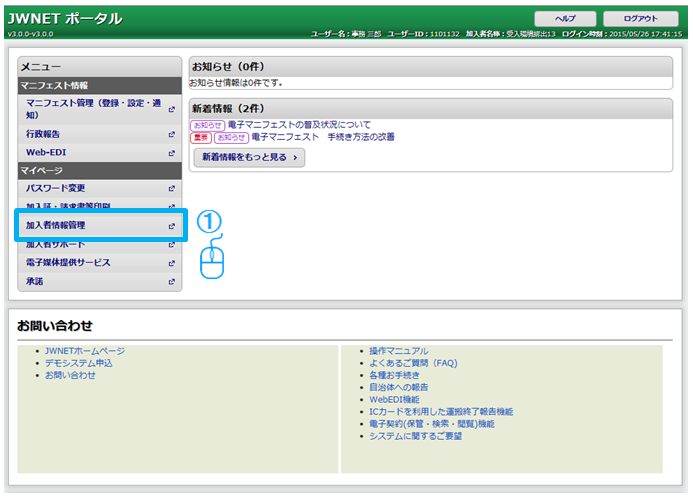The width and height of the screenshot is (693, 496).
Task: Click the お知らせ（0件）panel header
Action: [x=431, y=67]
